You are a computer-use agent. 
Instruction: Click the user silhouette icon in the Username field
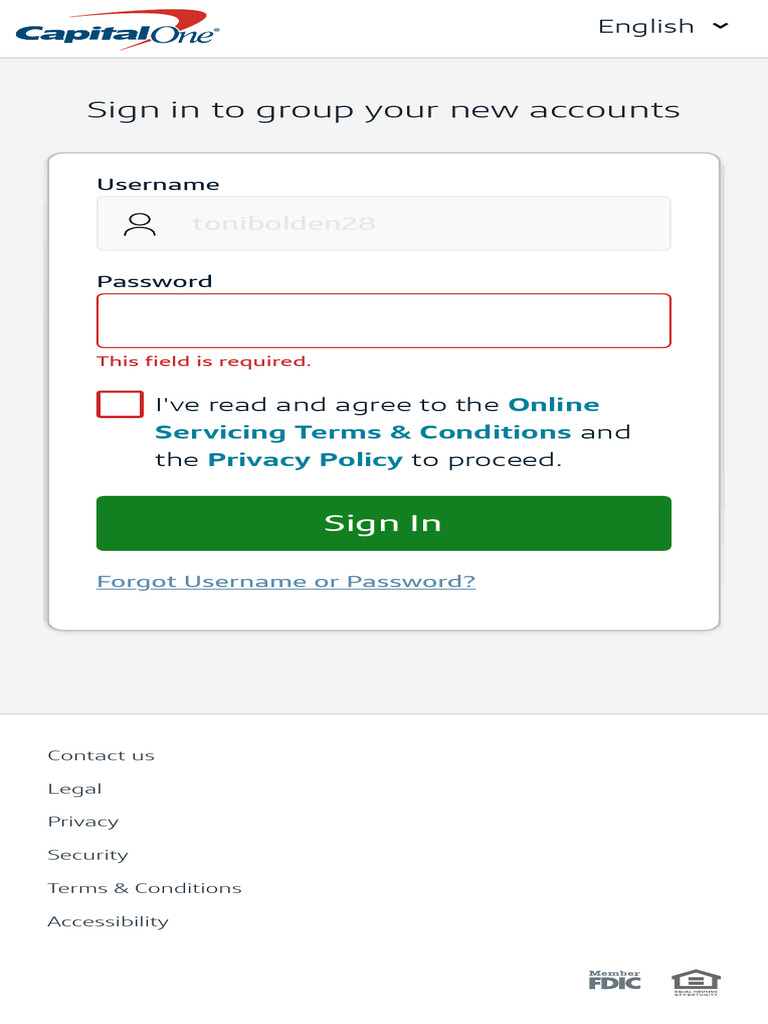139,224
